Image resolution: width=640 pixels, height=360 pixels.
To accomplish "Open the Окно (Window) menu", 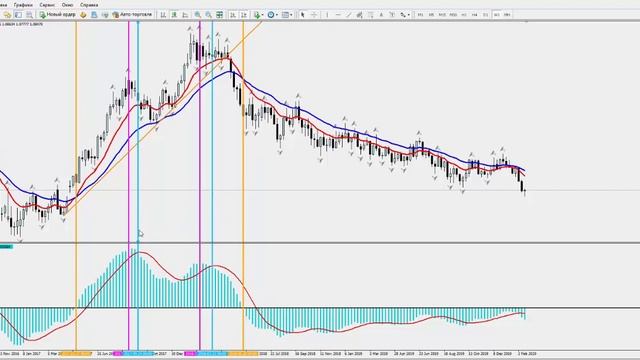I will click(x=67, y=5).
